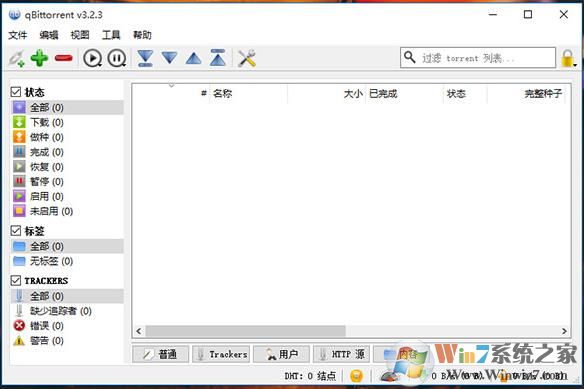Select 恢复 (0) status filter

(x=67, y=167)
